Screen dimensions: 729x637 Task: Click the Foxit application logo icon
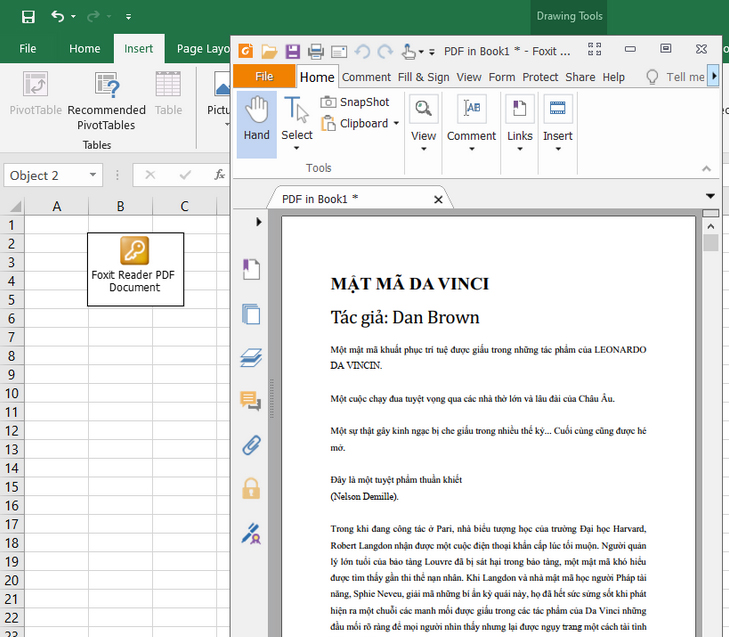(245, 51)
